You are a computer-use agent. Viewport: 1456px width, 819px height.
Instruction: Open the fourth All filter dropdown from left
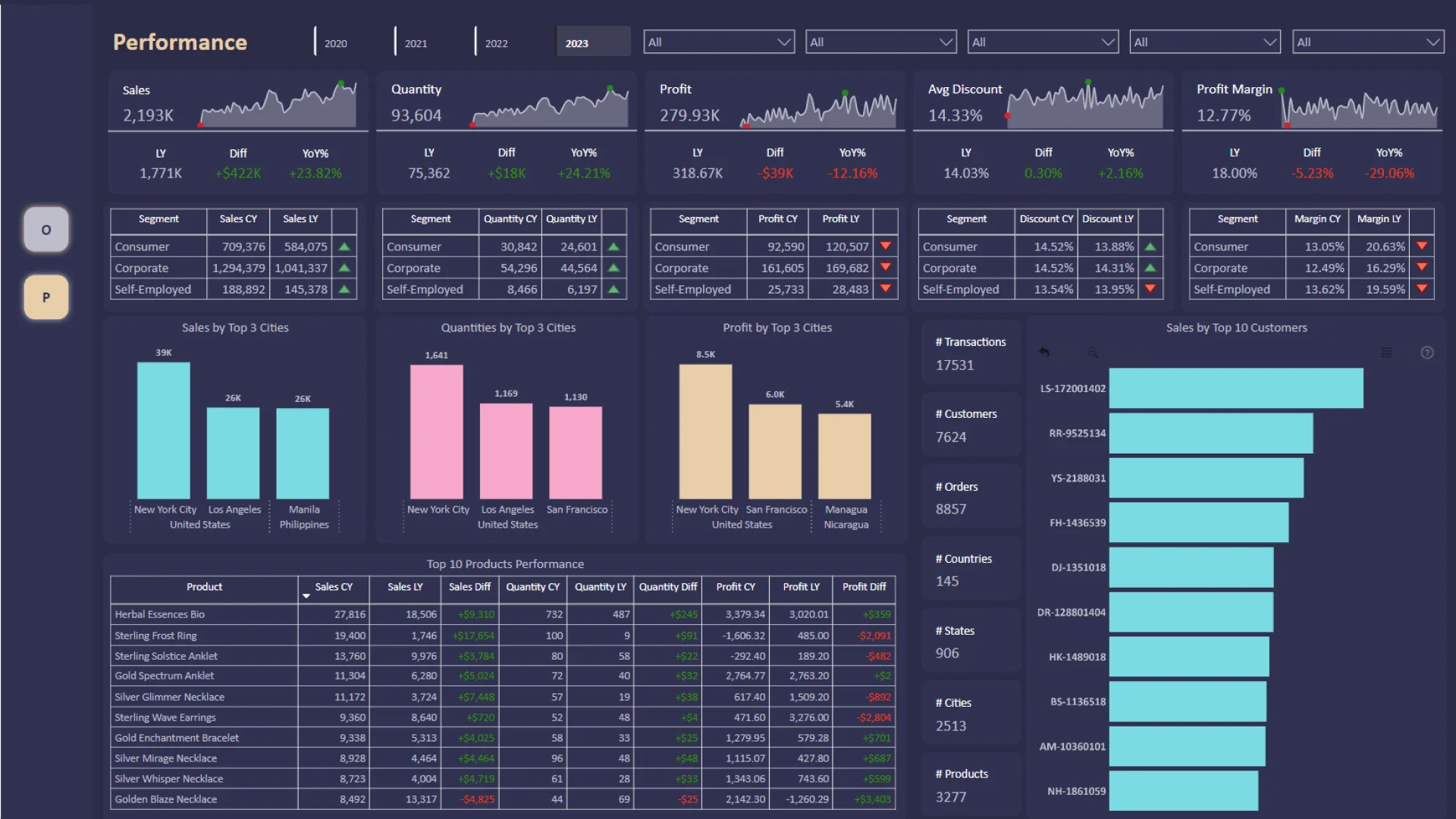click(x=1205, y=42)
